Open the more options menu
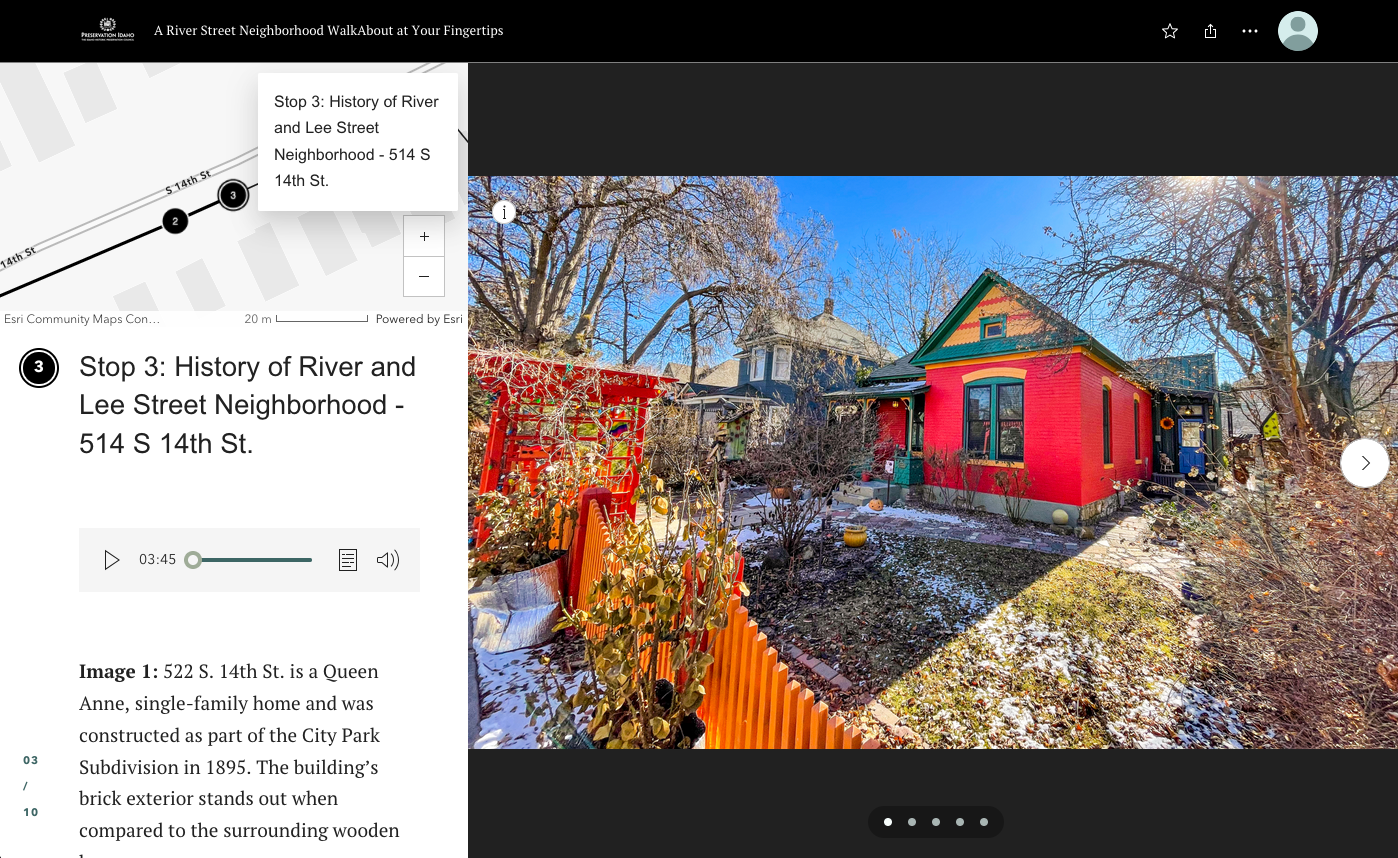The image size is (1398, 858). (1249, 31)
